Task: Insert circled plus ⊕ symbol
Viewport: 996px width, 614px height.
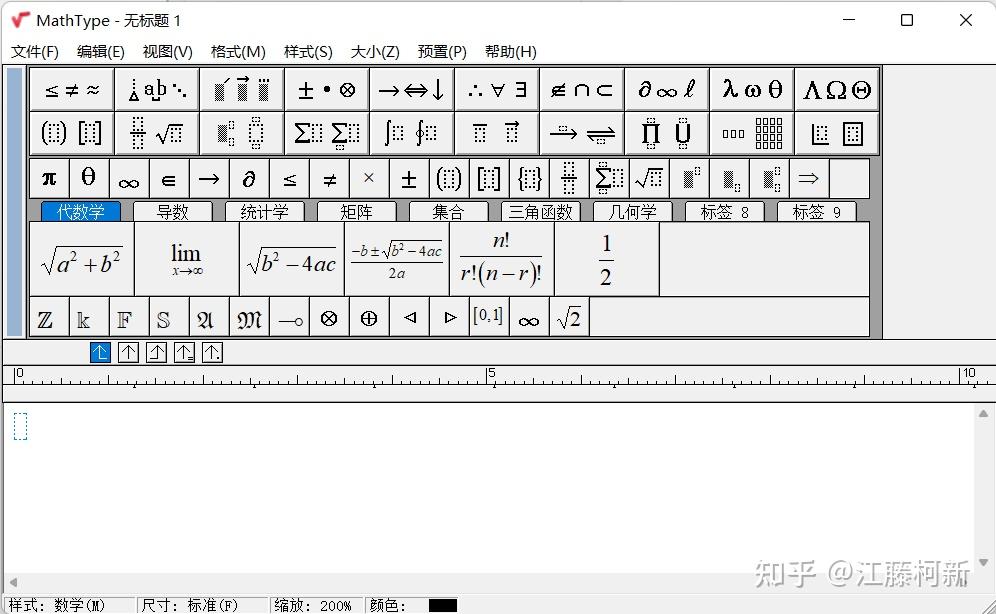Action: [369, 317]
